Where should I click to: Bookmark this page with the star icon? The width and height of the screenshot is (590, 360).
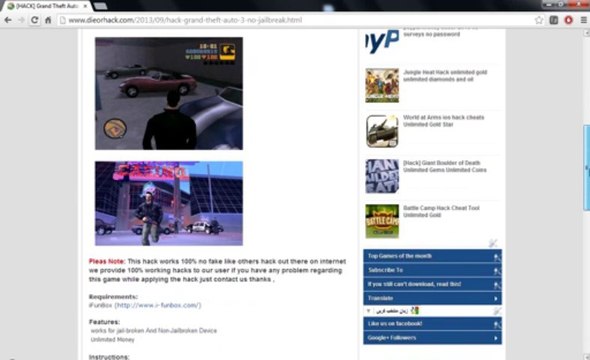pyautogui.click(x=539, y=20)
